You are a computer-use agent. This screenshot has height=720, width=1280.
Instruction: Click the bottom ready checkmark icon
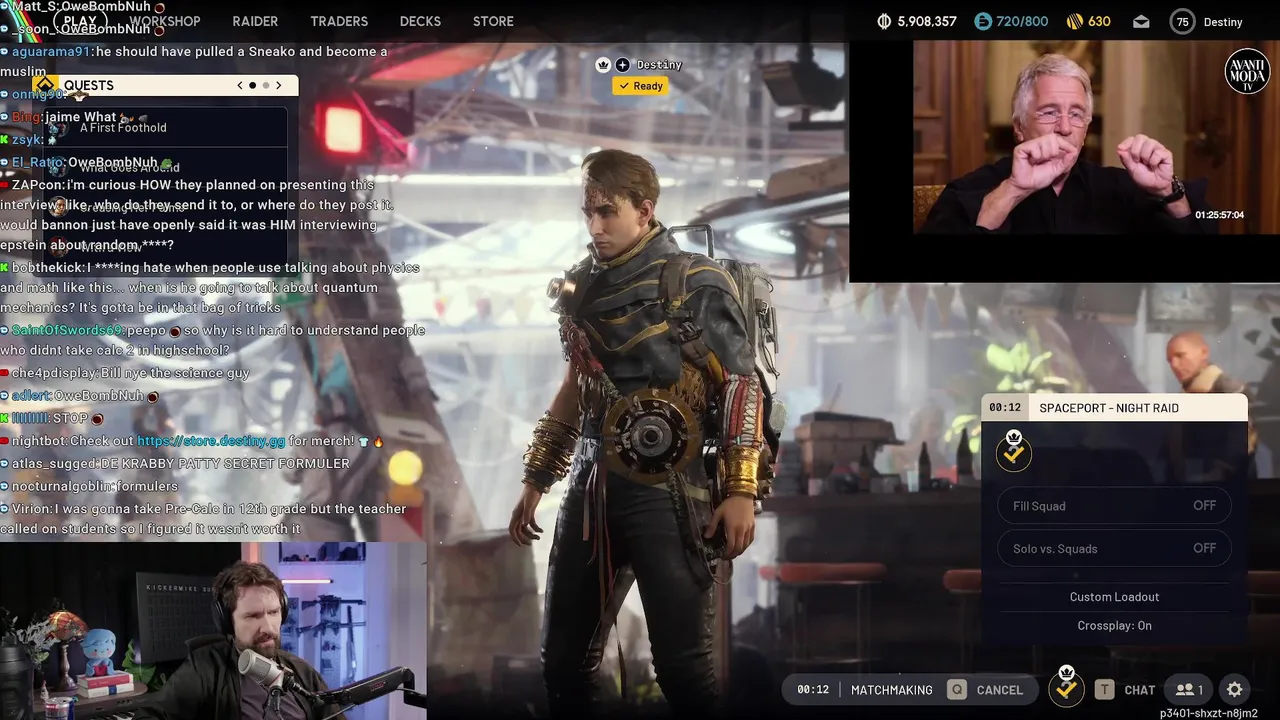point(1067,688)
